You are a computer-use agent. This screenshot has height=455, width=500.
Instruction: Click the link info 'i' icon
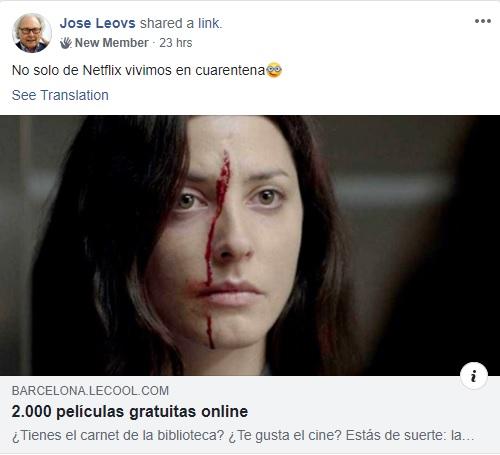474,376
